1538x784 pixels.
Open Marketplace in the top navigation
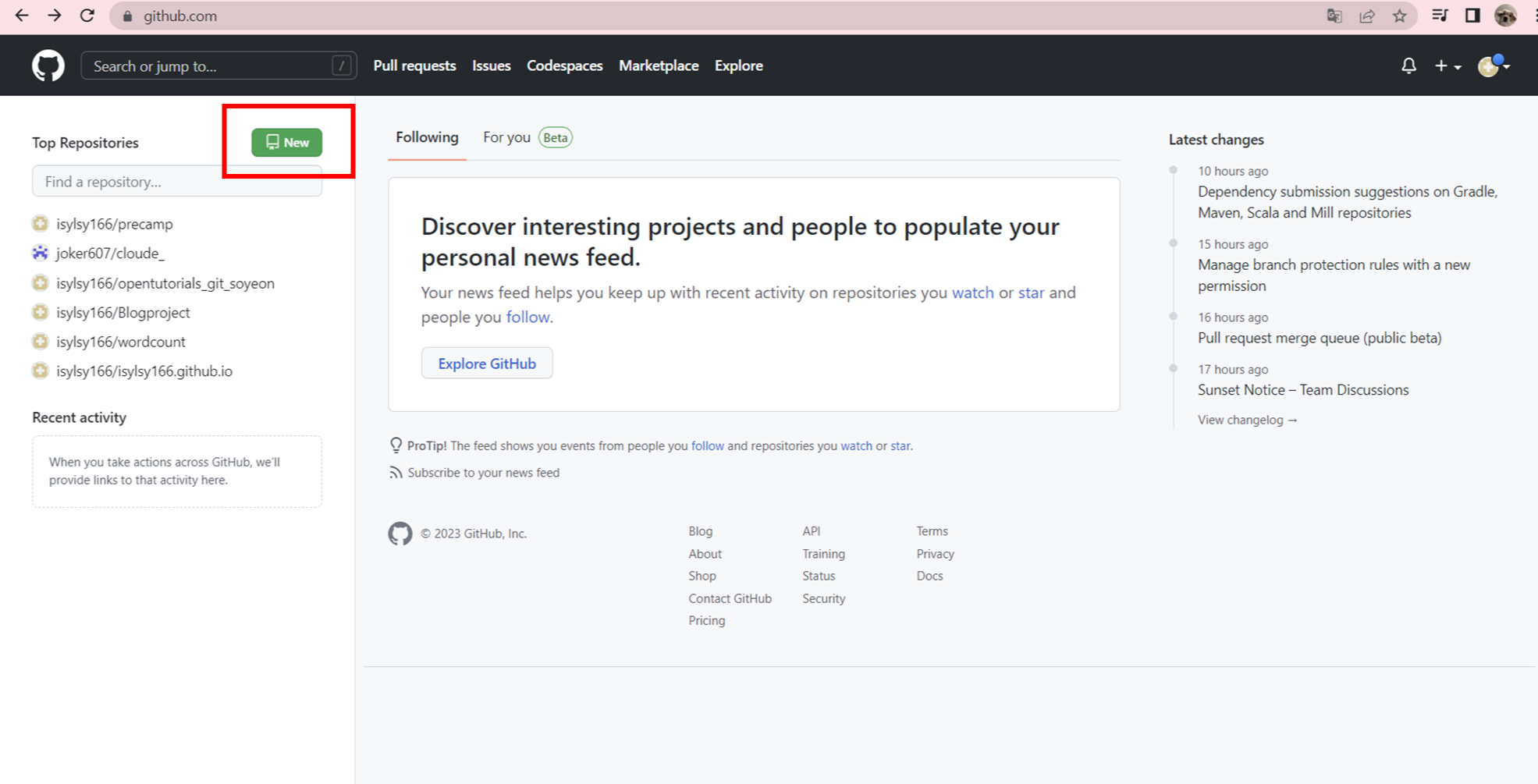coord(659,66)
